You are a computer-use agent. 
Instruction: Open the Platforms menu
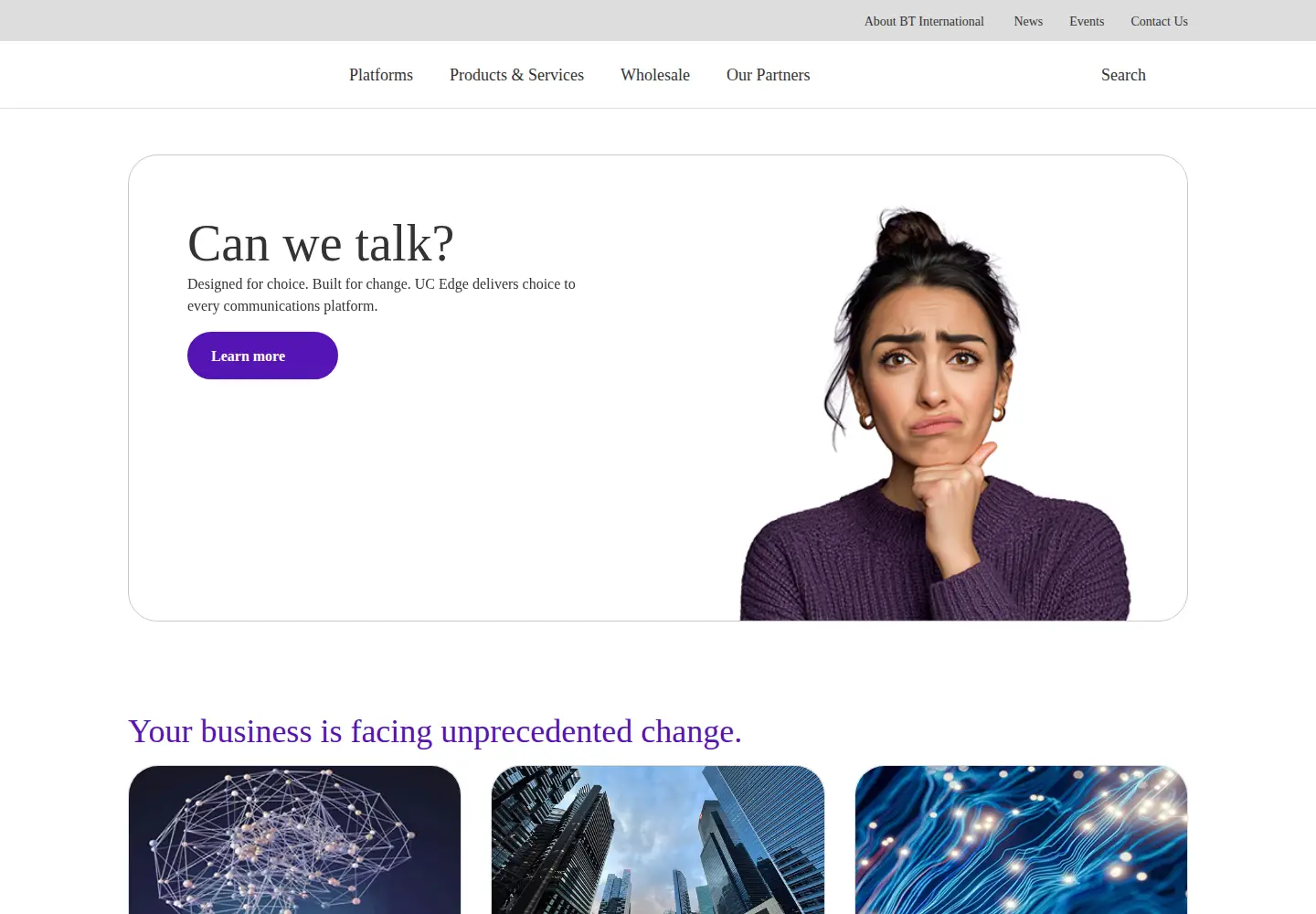pyautogui.click(x=381, y=75)
